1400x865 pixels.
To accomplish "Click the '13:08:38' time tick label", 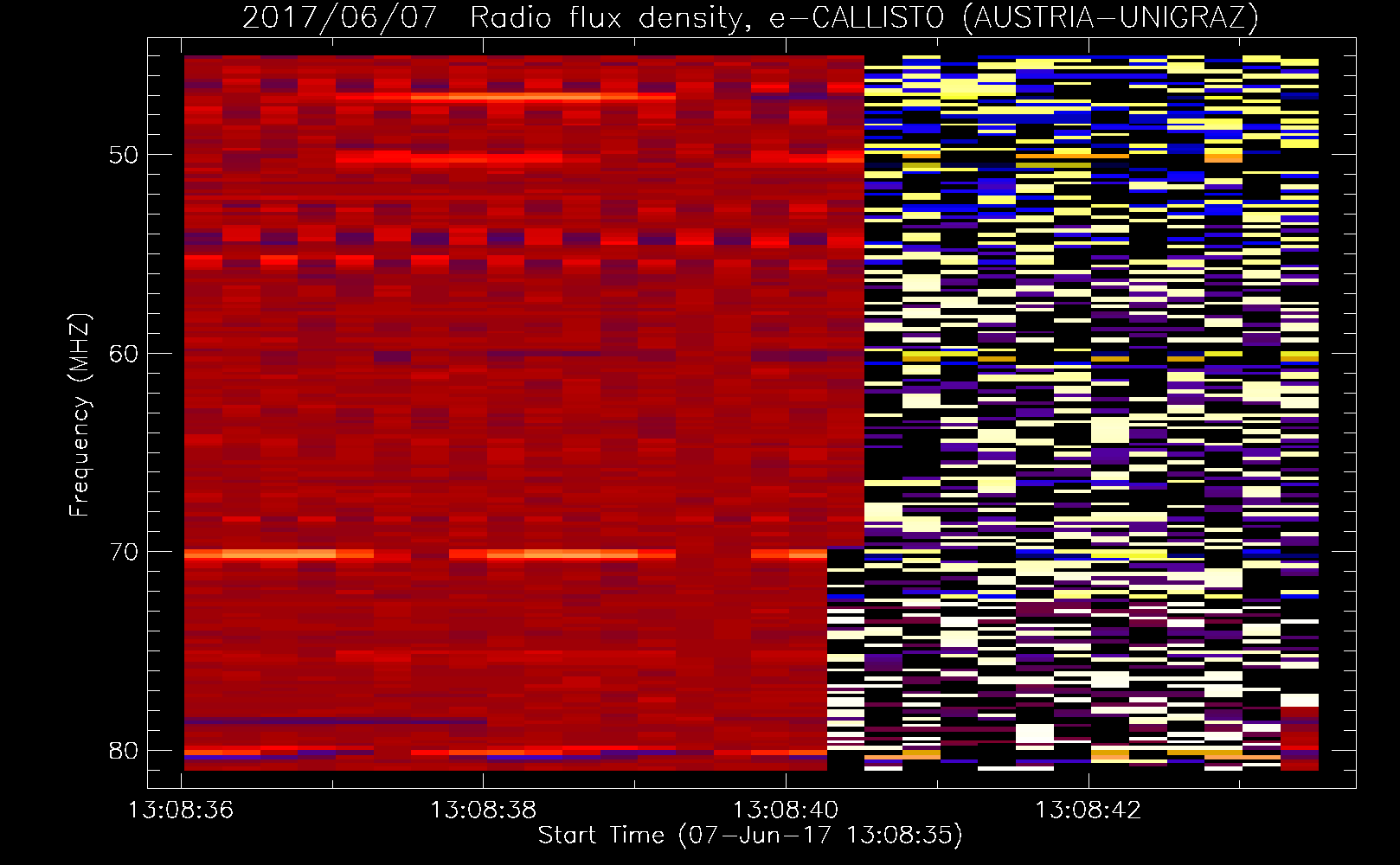I will pyautogui.click(x=484, y=811).
